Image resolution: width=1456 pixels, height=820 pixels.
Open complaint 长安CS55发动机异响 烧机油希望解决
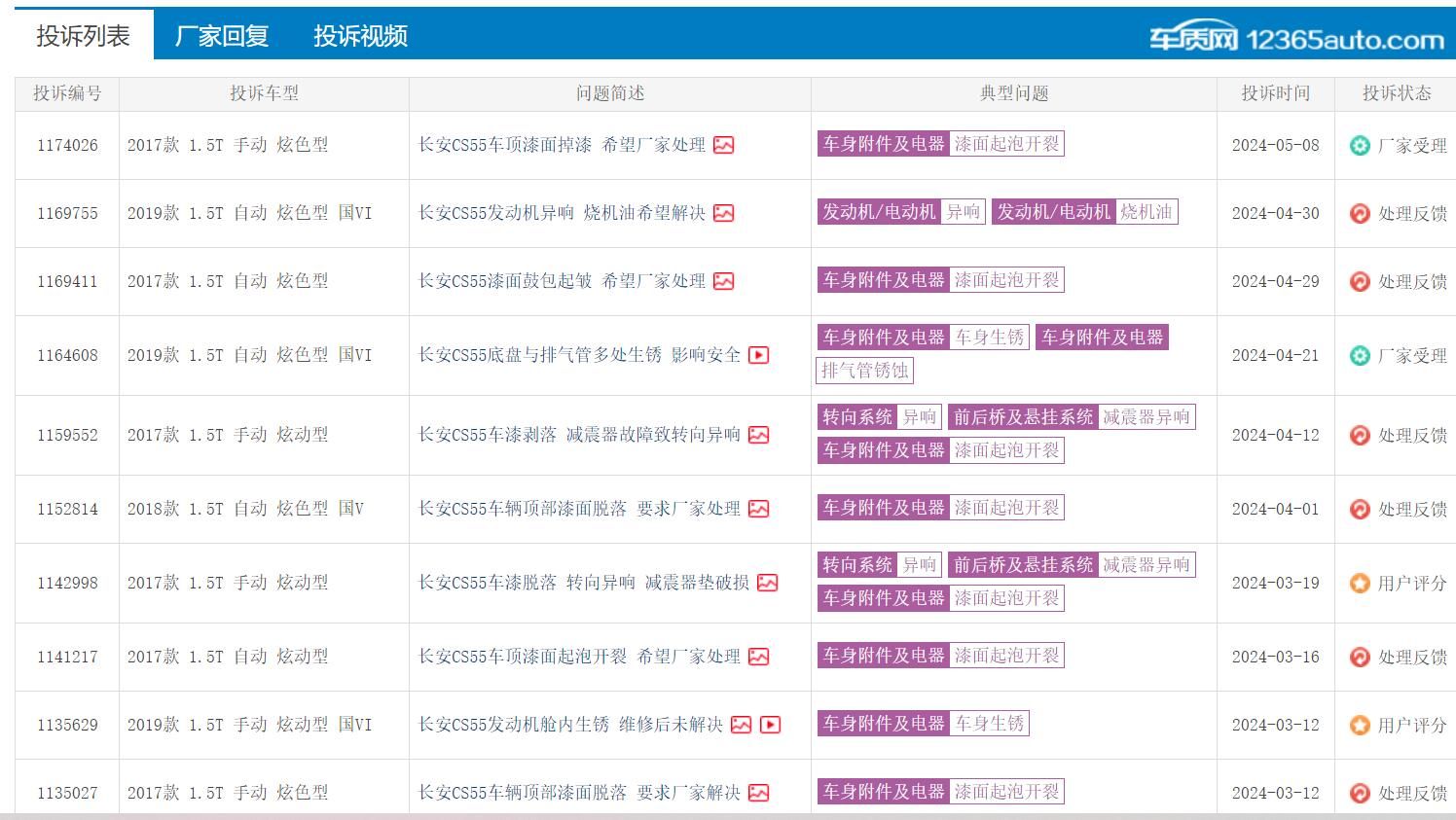pyautogui.click(x=562, y=213)
